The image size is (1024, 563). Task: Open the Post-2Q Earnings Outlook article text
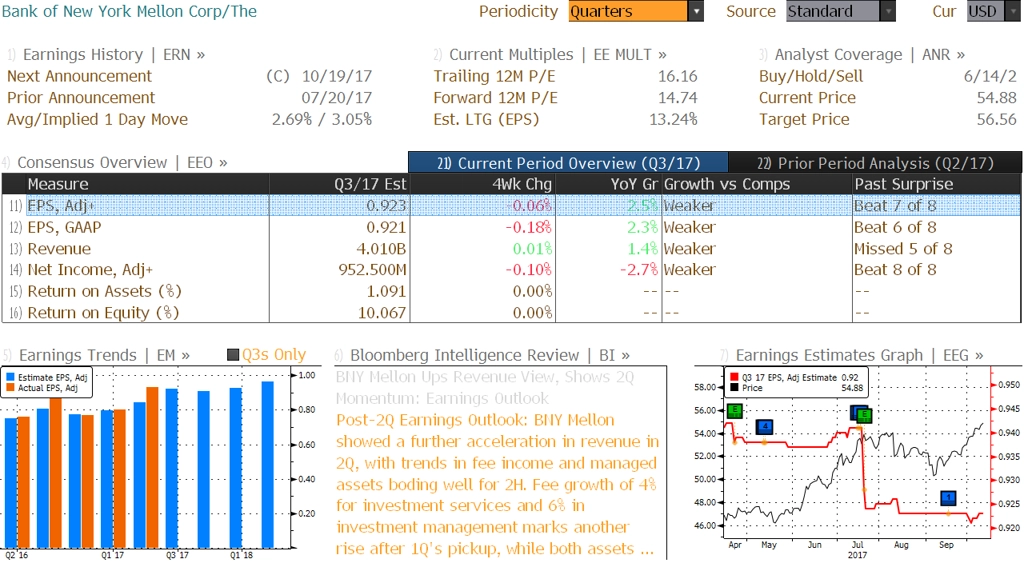498,484
